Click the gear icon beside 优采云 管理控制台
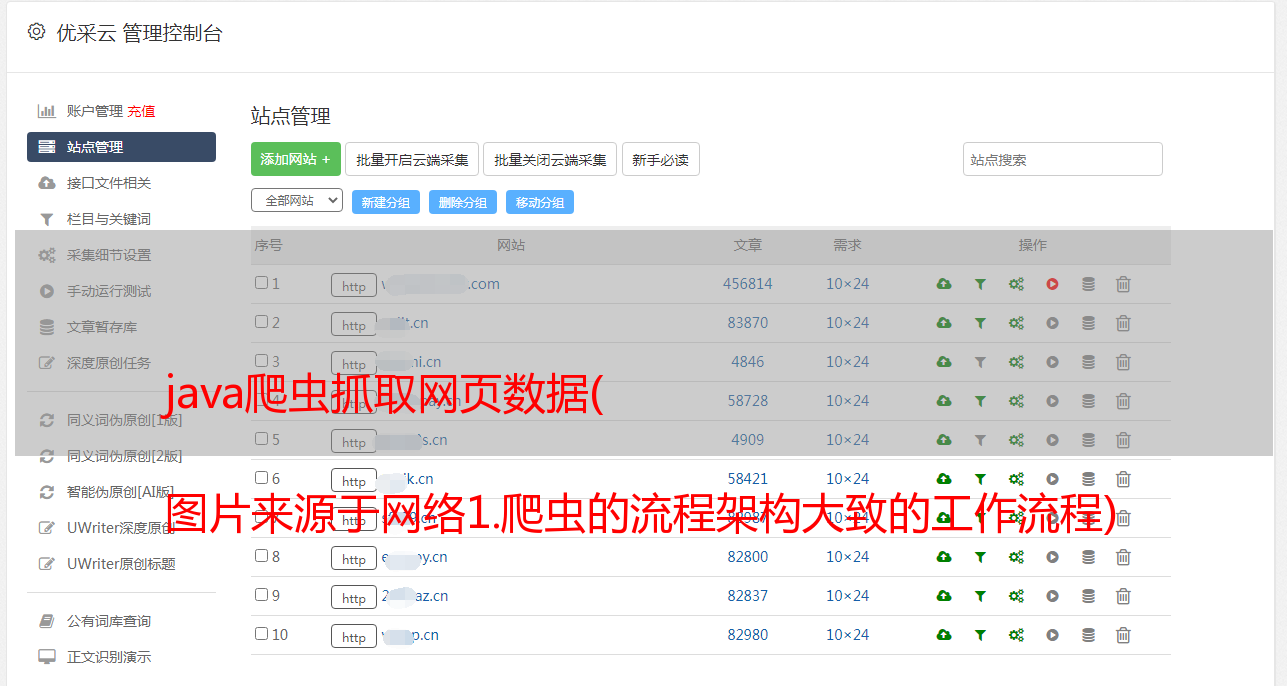The width and height of the screenshot is (1287, 686). tap(36, 32)
